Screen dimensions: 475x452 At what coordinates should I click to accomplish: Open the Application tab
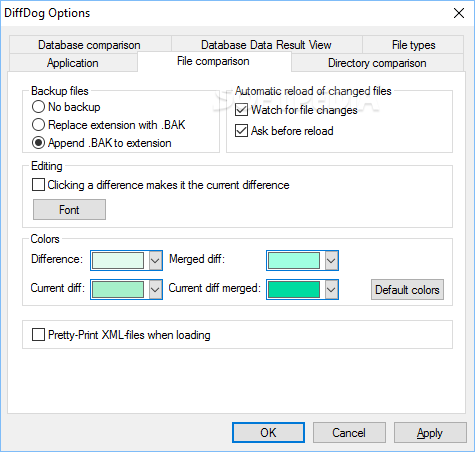[73, 63]
